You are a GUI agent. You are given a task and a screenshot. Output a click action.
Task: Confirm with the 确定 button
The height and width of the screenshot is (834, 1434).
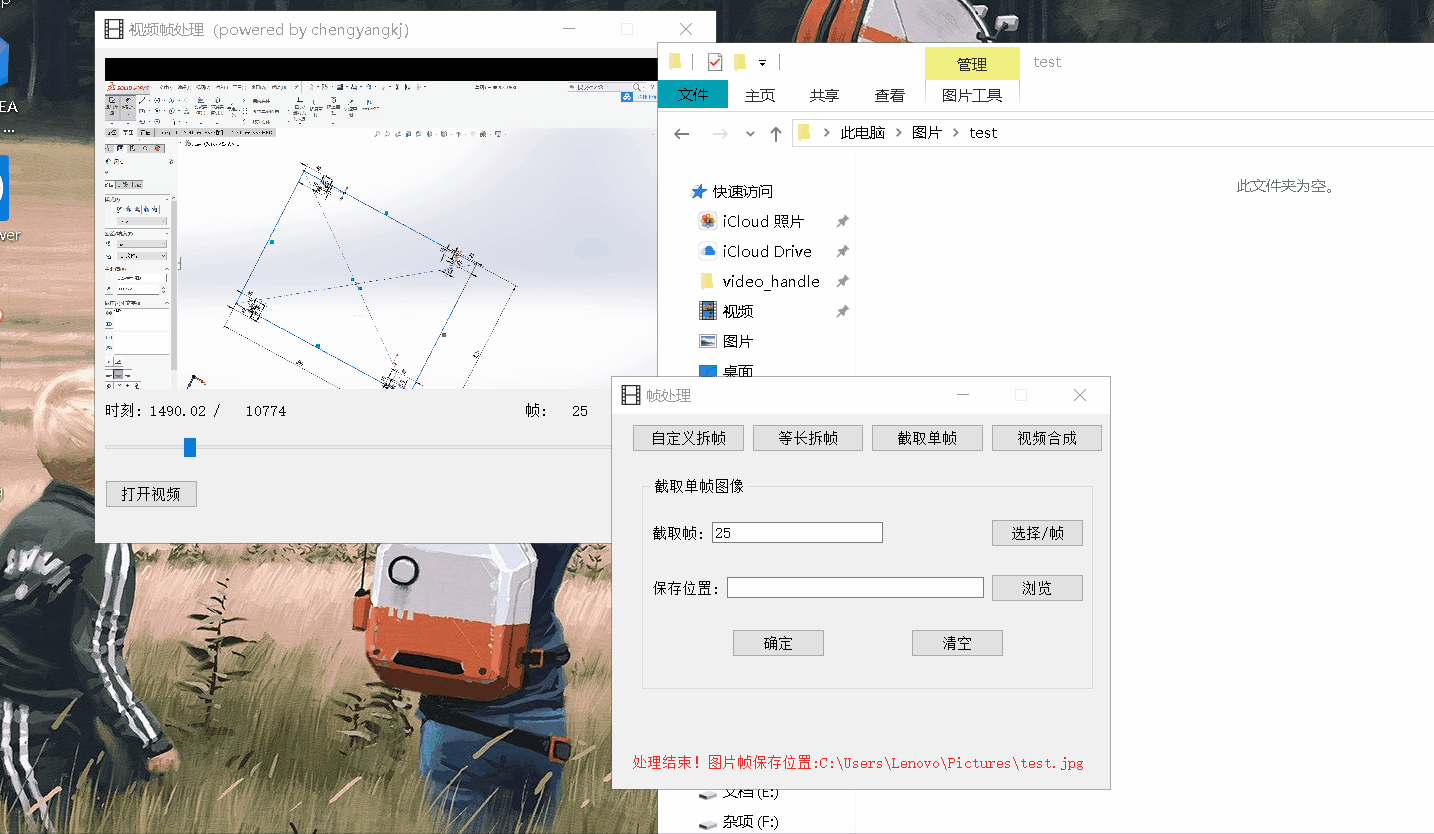(778, 643)
